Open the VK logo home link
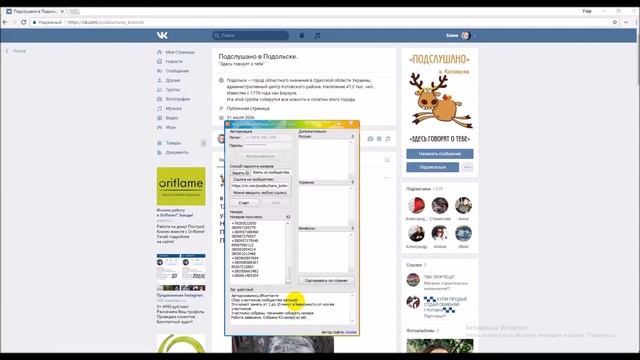Screen dimensions: 640x360 pos(162,36)
